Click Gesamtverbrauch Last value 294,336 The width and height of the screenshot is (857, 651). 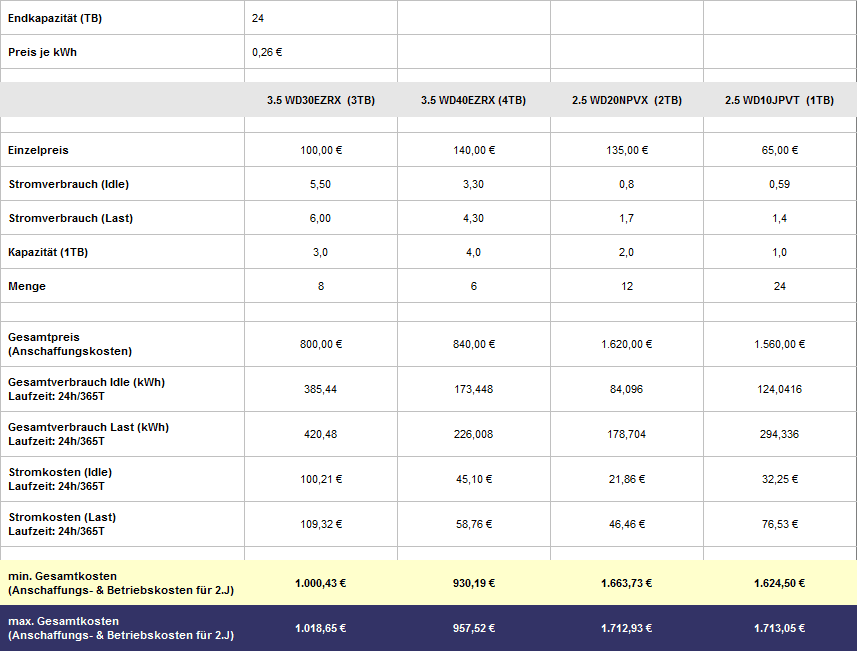780,434
